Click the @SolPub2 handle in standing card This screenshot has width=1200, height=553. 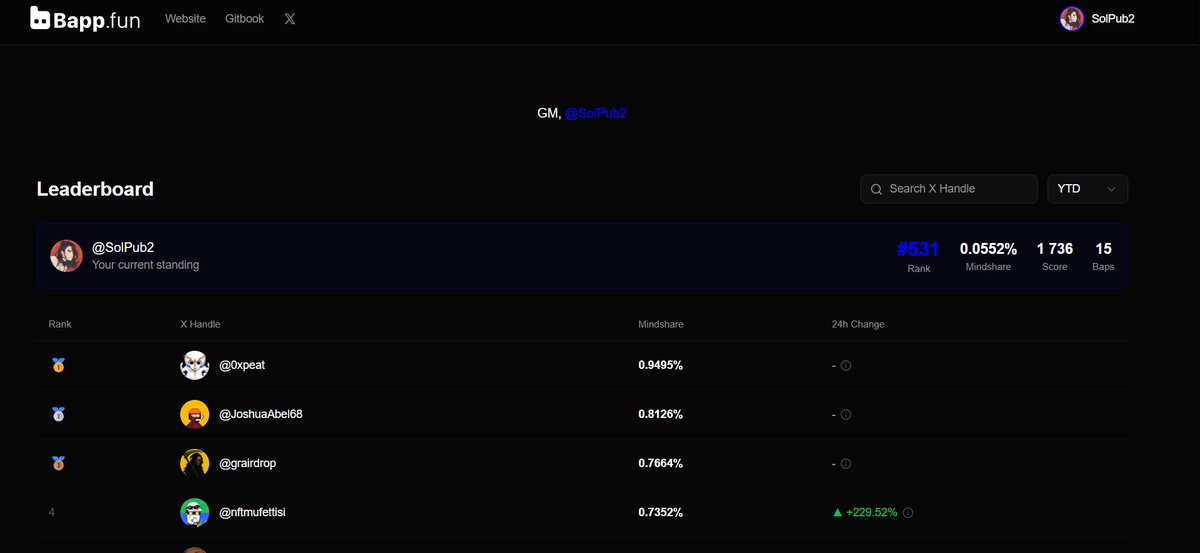(x=123, y=247)
